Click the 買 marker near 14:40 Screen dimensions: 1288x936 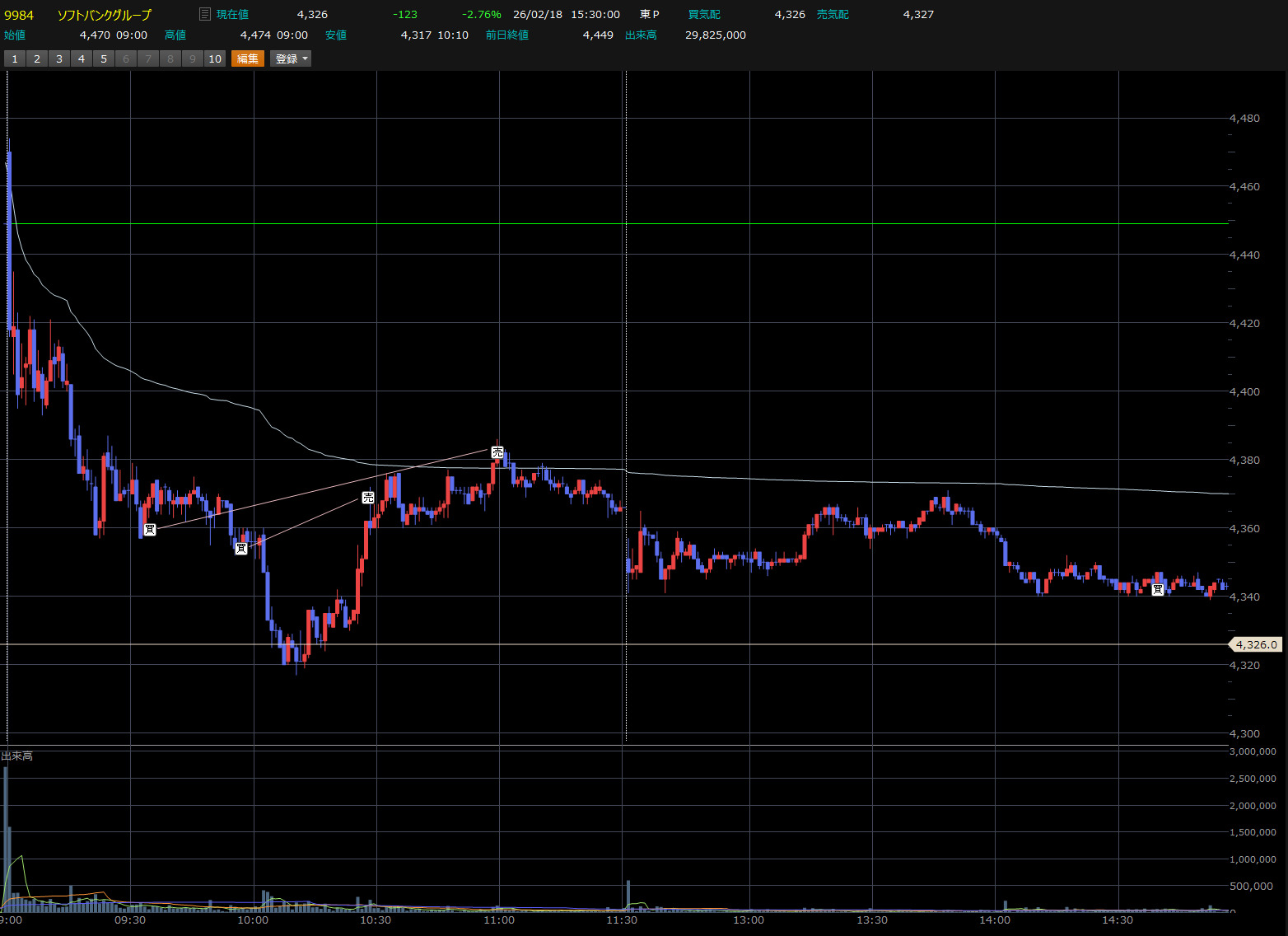click(x=1158, y=589)
